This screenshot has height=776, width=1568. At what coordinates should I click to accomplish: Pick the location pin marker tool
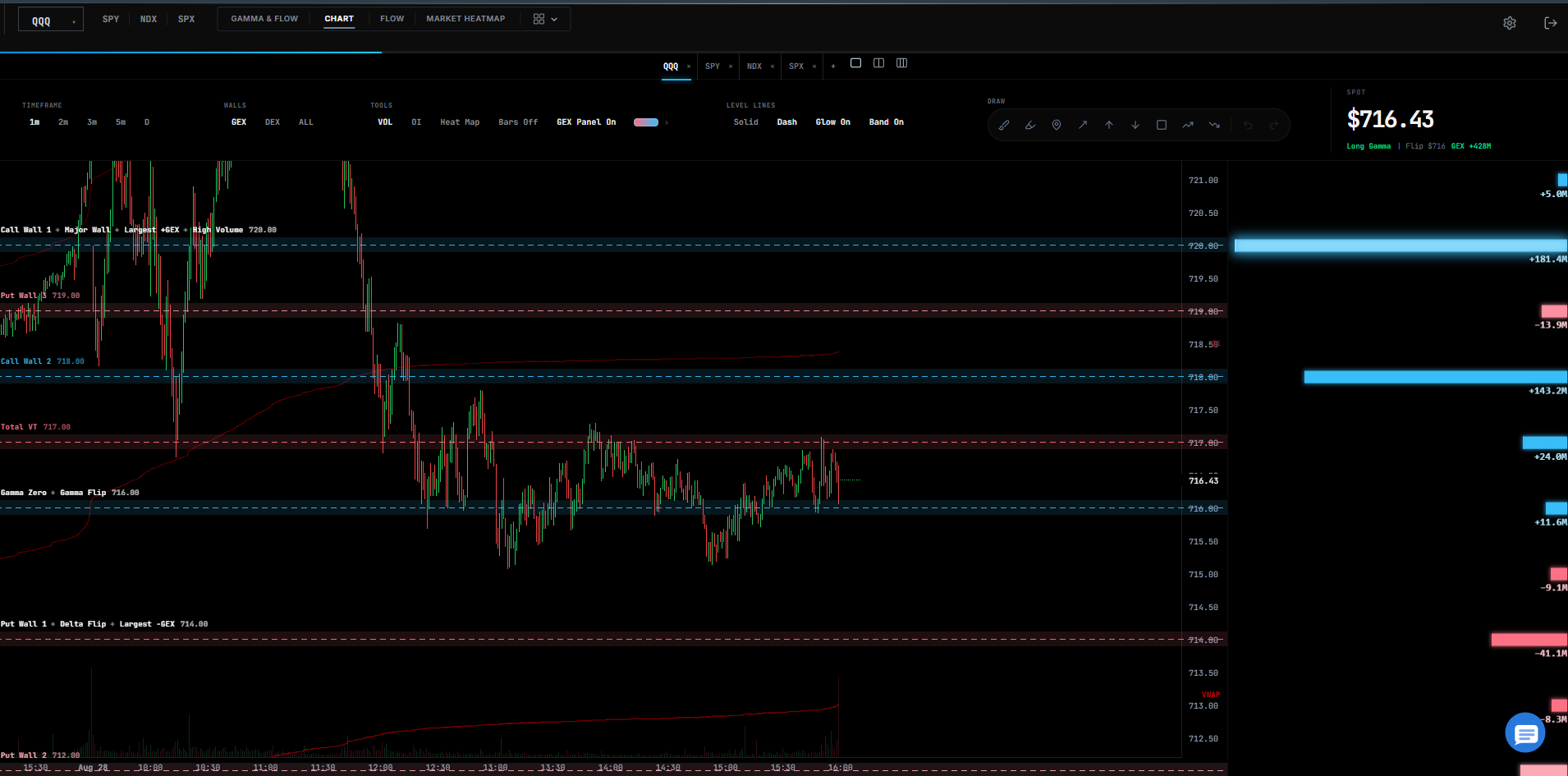(x=1057, y=125)
